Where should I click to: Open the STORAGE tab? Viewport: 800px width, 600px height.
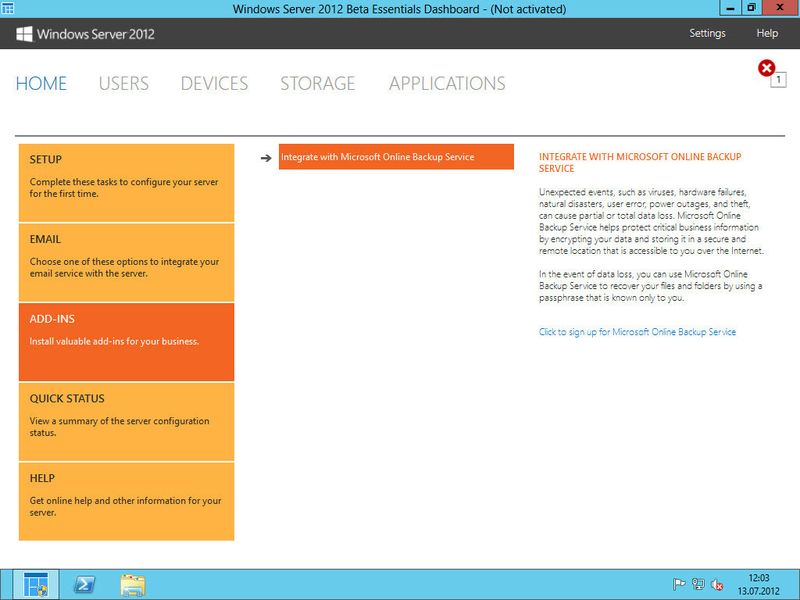(318, 84)
